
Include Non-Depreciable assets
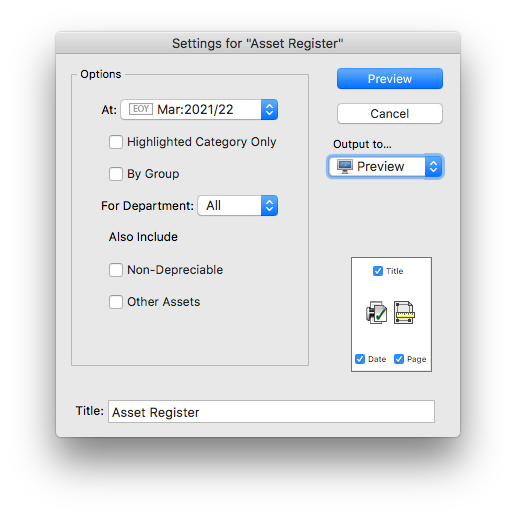[x=116, y=270]
